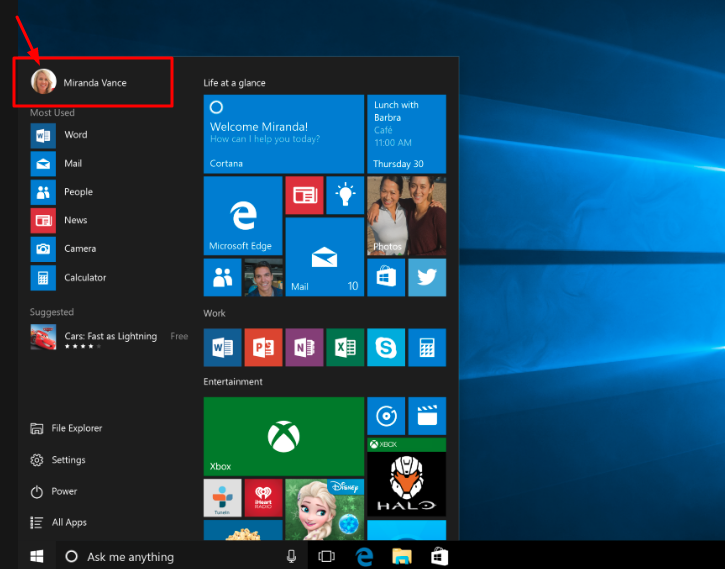The width and height of the screenshot is (725, 569).
Task: Launch the OneNote tile
Action: point(304,347)
